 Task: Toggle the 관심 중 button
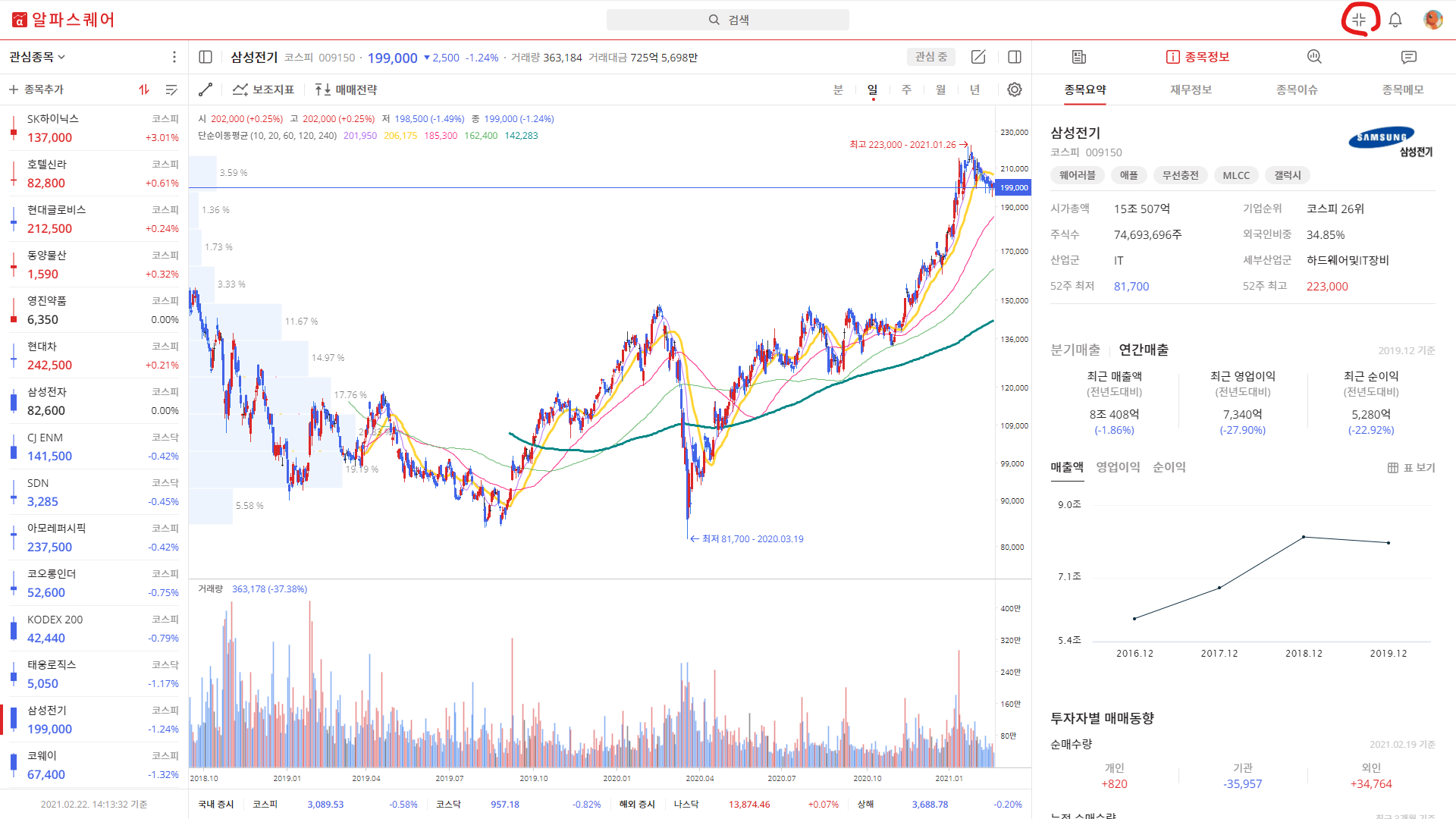point(931,57)
